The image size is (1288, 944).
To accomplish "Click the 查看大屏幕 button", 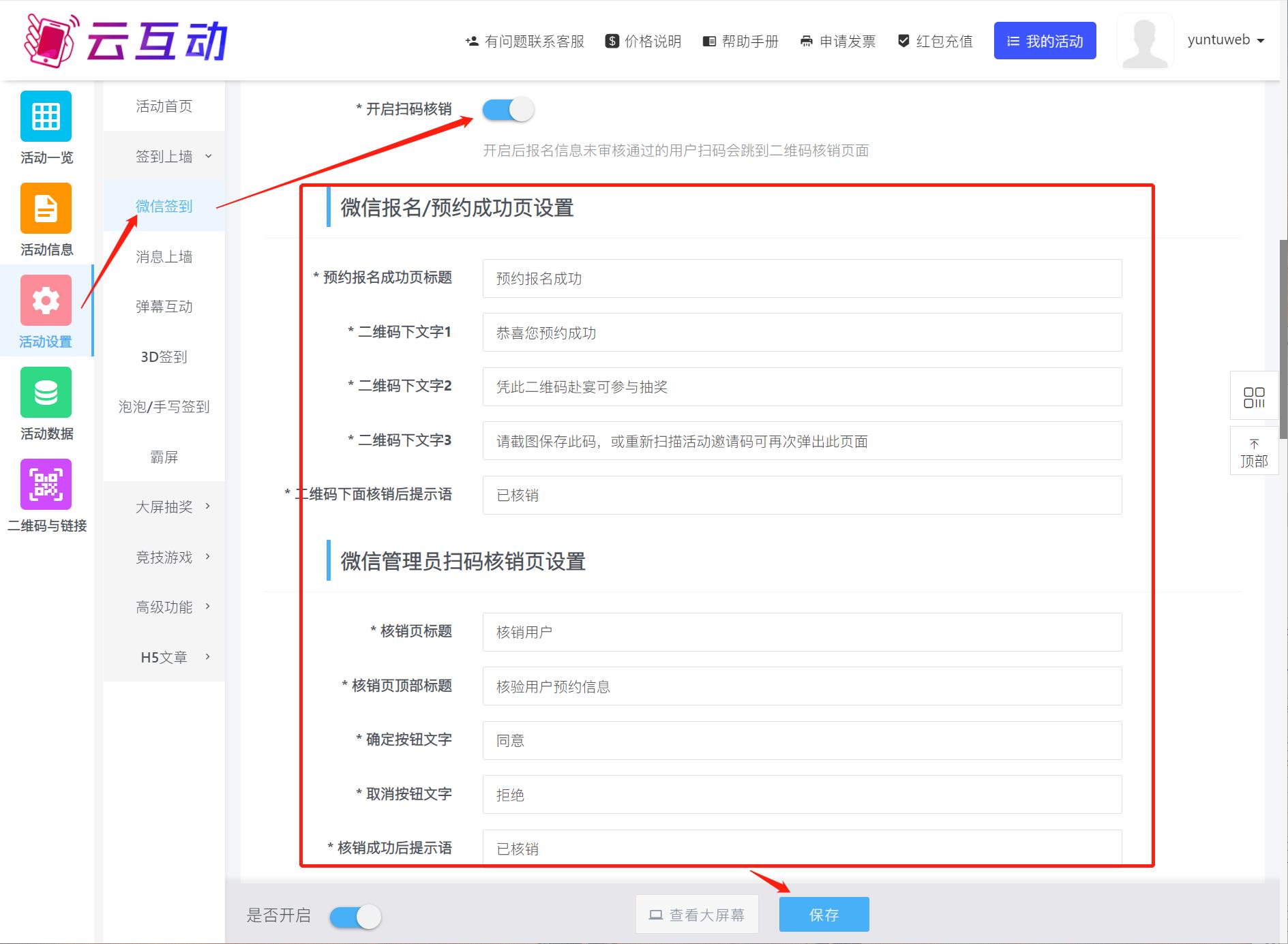I will [697, 915].
